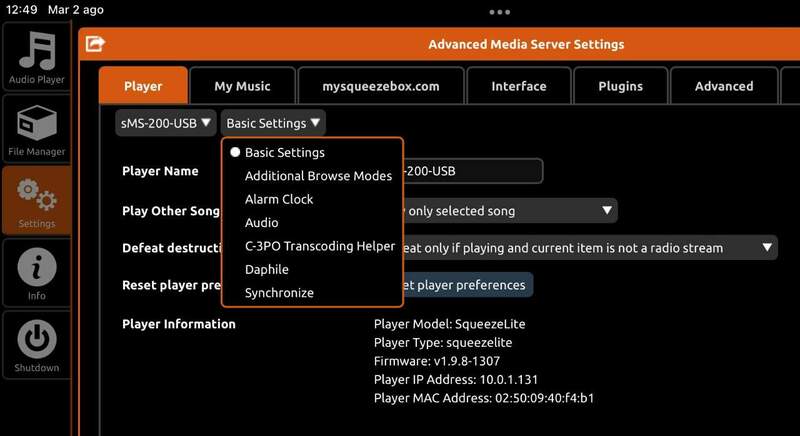The image size is (800, 436).
Task: Select Audio from the settings list
Action: point(262,223)
